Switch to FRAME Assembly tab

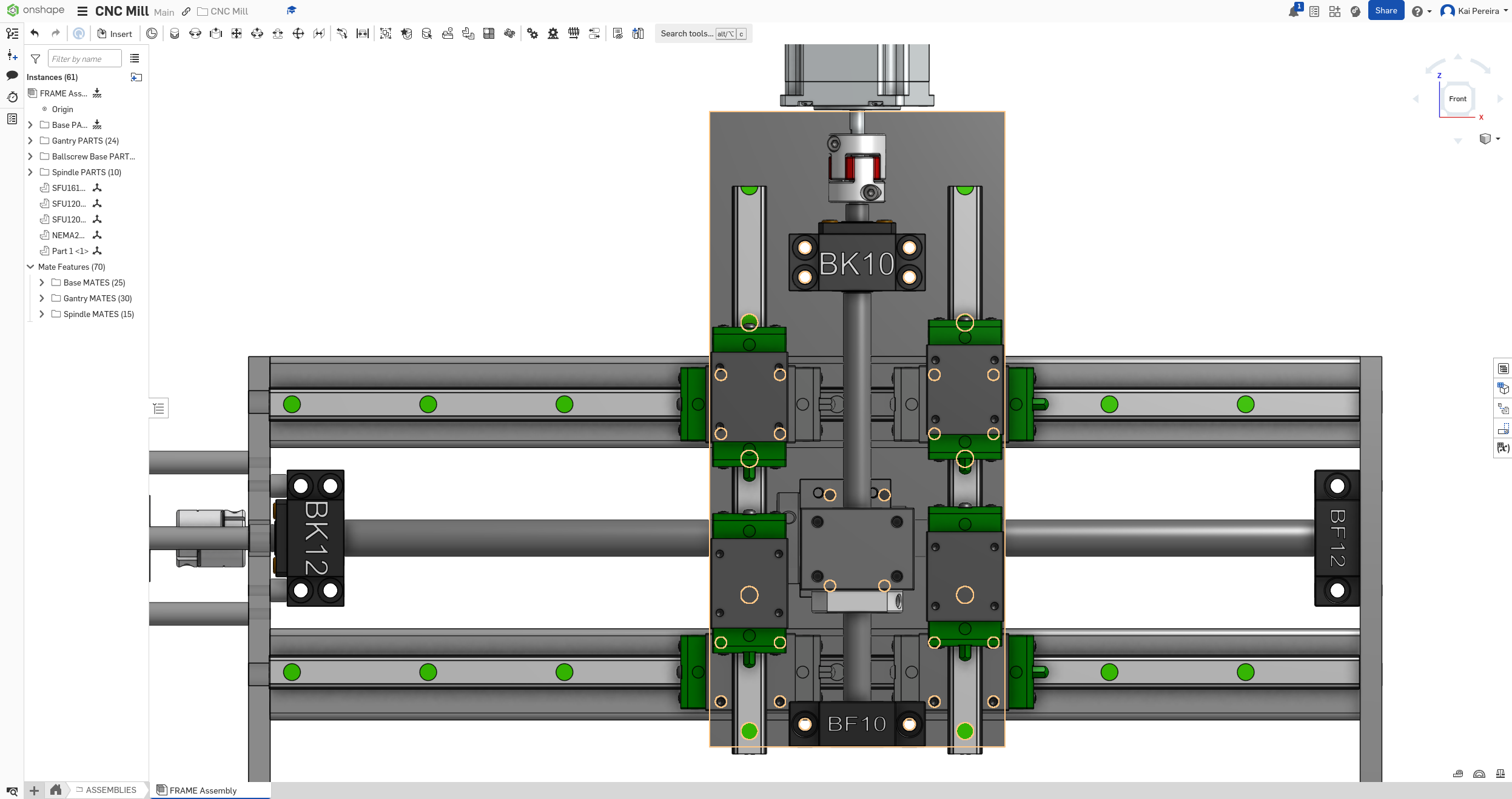point(203,791)
